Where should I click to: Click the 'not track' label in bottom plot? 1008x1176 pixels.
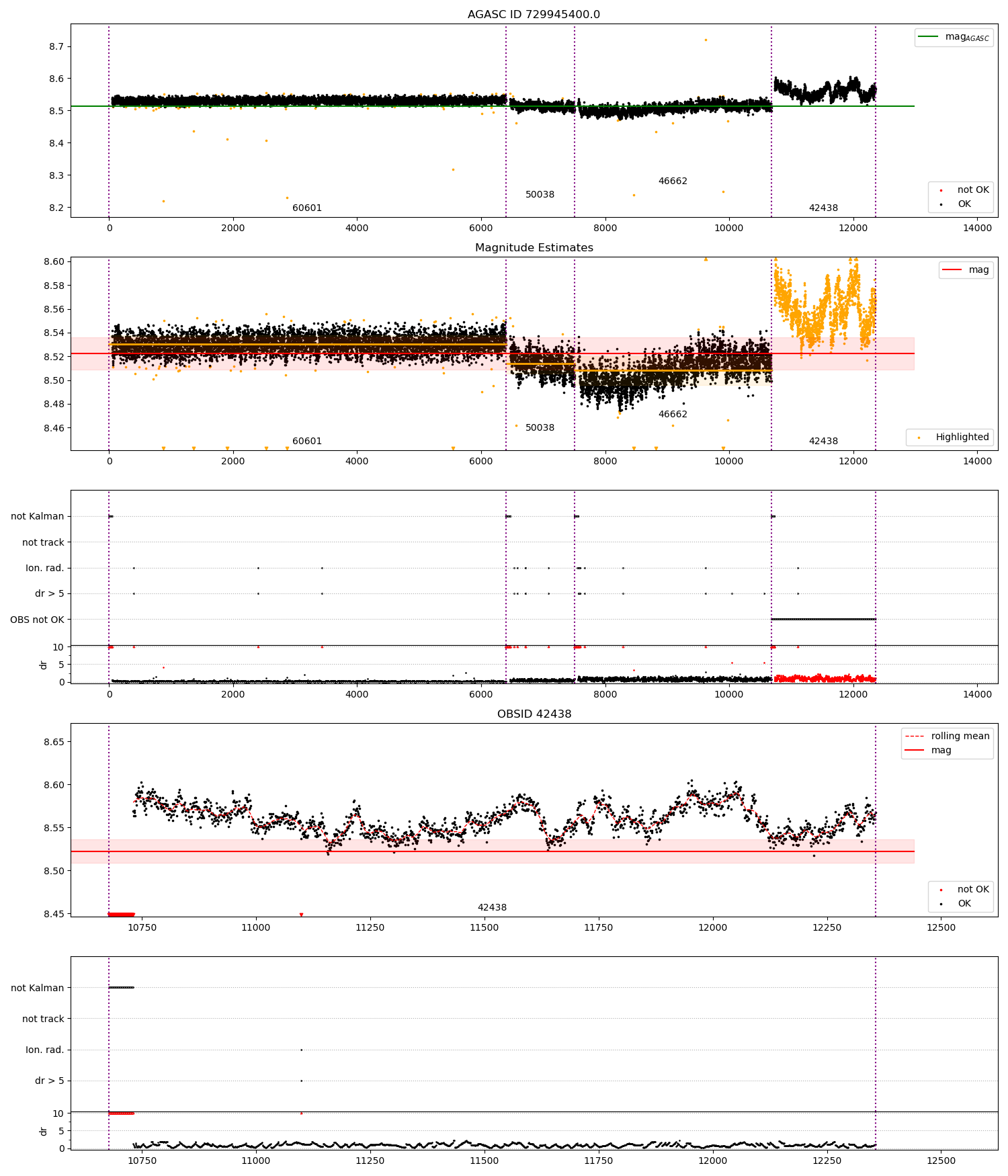coord(43,1019)
